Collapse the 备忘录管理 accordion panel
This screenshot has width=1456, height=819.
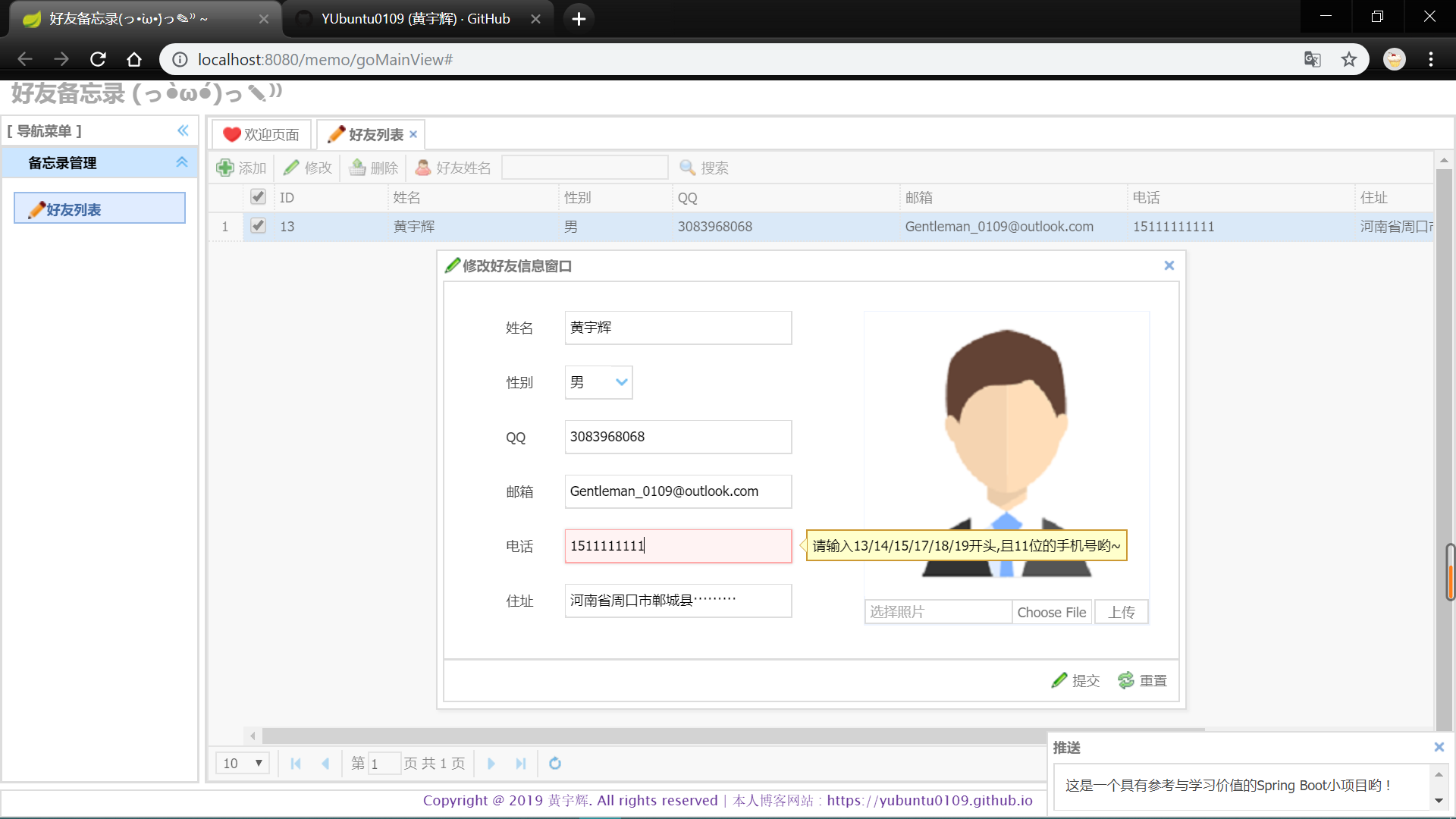[182, 162]
